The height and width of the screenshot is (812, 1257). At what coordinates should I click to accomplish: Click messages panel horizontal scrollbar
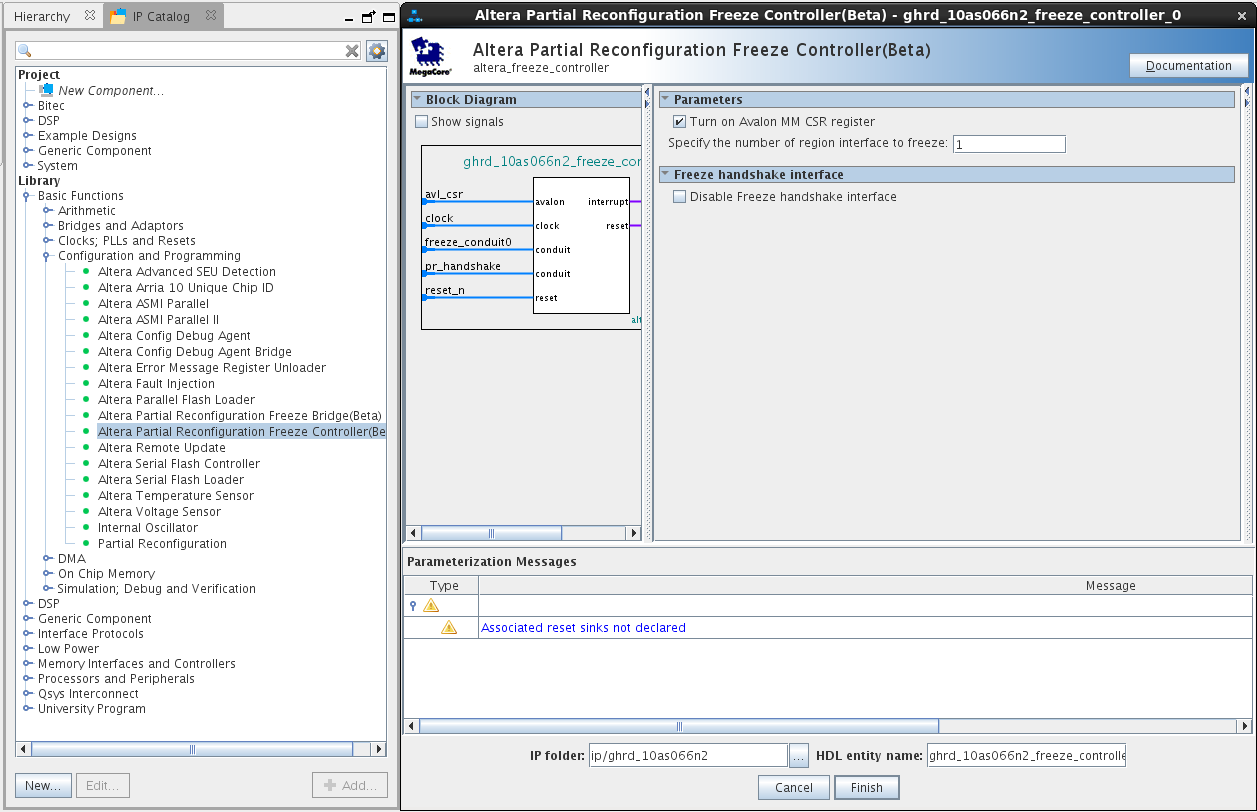click(679, 726)
